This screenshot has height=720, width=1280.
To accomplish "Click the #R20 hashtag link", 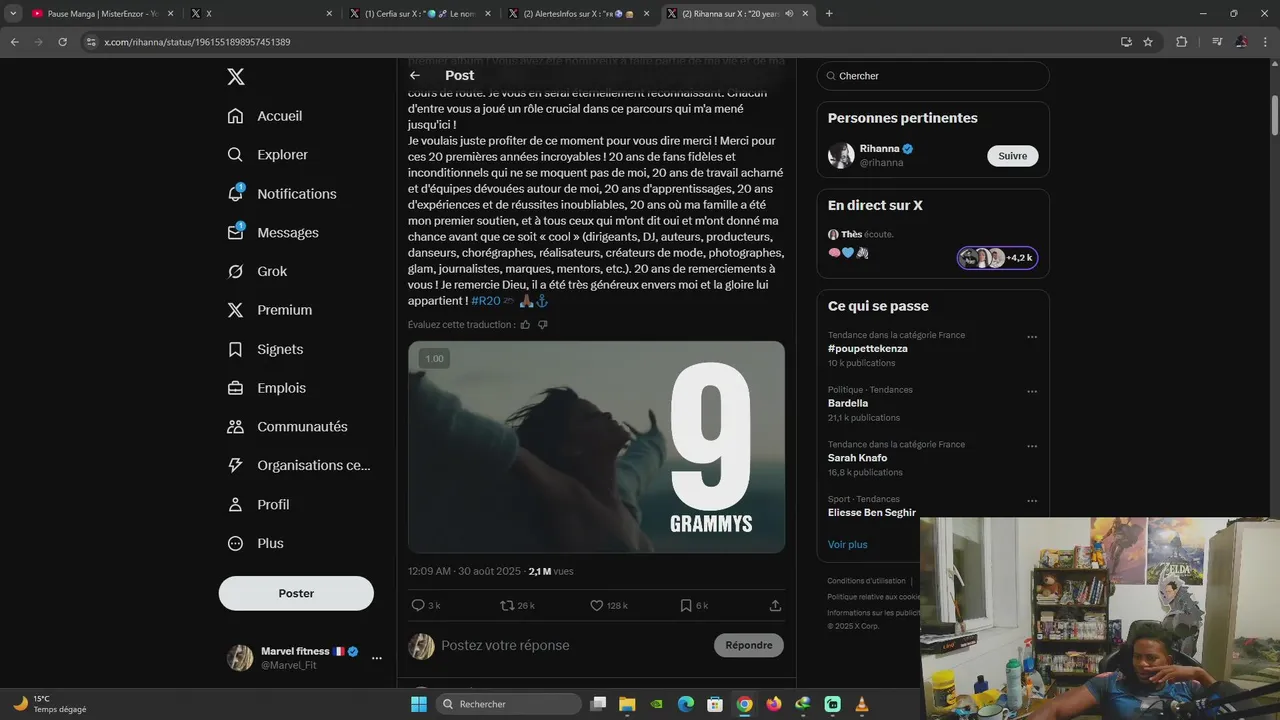I will click(x=486, y=301).
